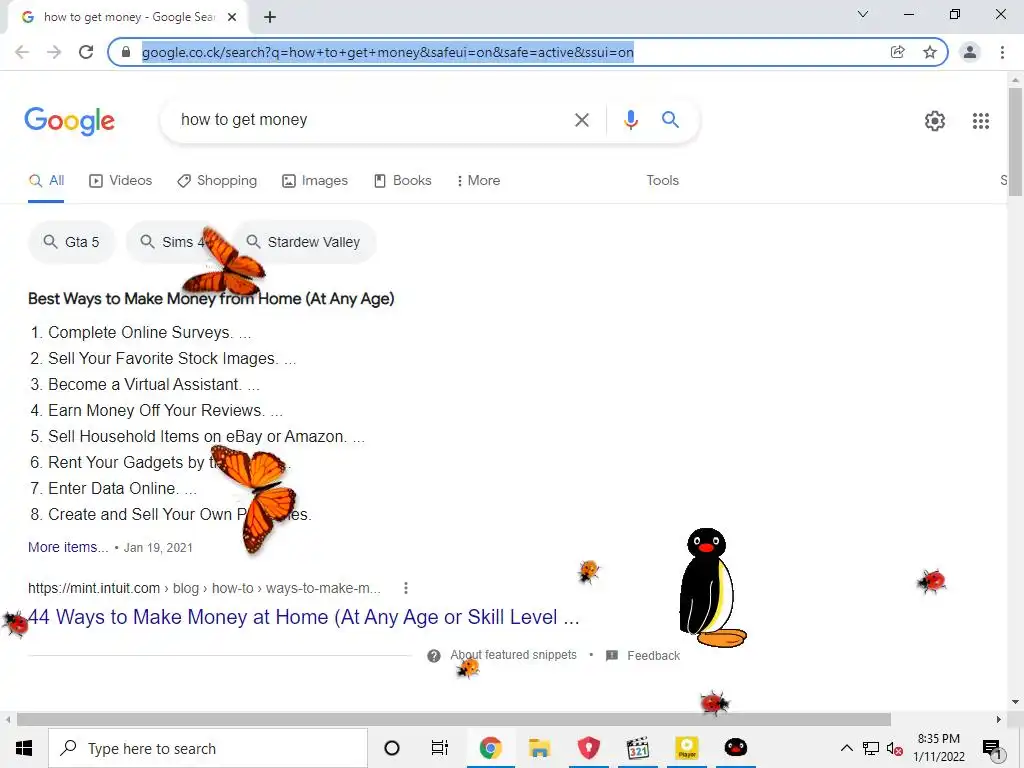1024x768 pixels.
Task: Expand the More search categories menu
Action: (x=479, y=181)
